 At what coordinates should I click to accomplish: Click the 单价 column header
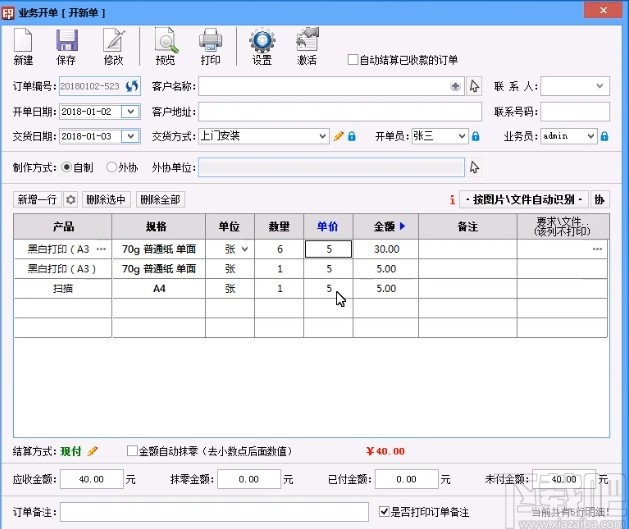[x=328, y=227]
